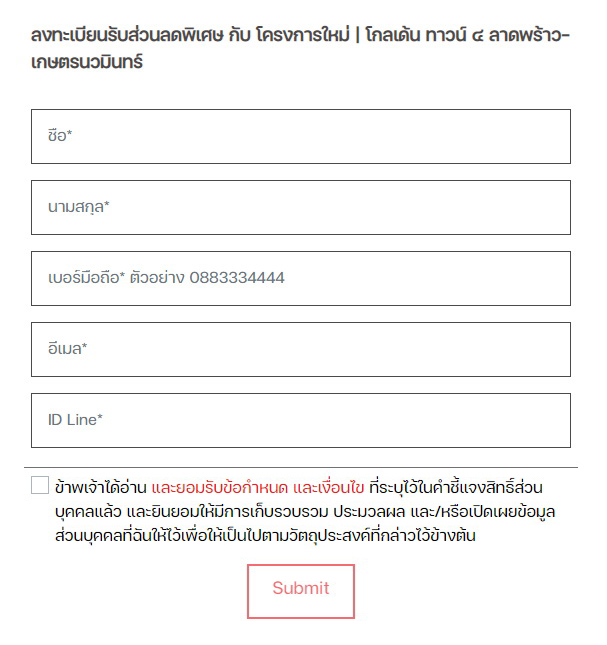Viewport: 607px width, 645px height.
Task: Click the ชื่อ (first name) input field
Action: point(300,137)
